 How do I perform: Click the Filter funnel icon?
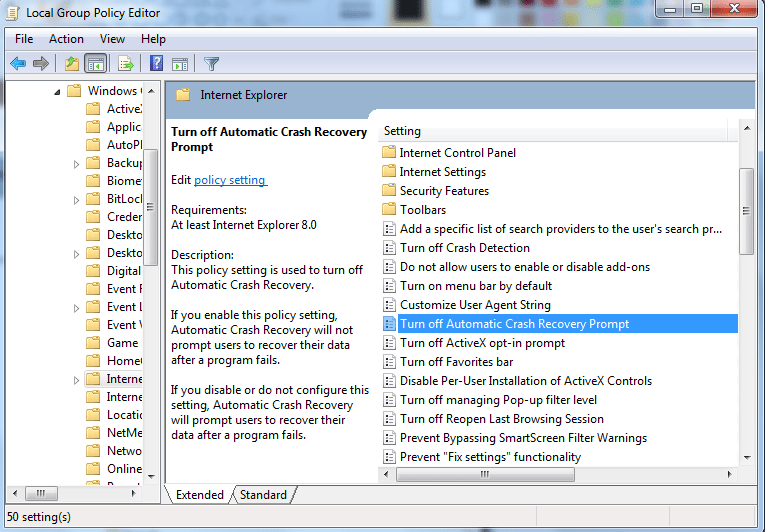(x=211, y=64)
